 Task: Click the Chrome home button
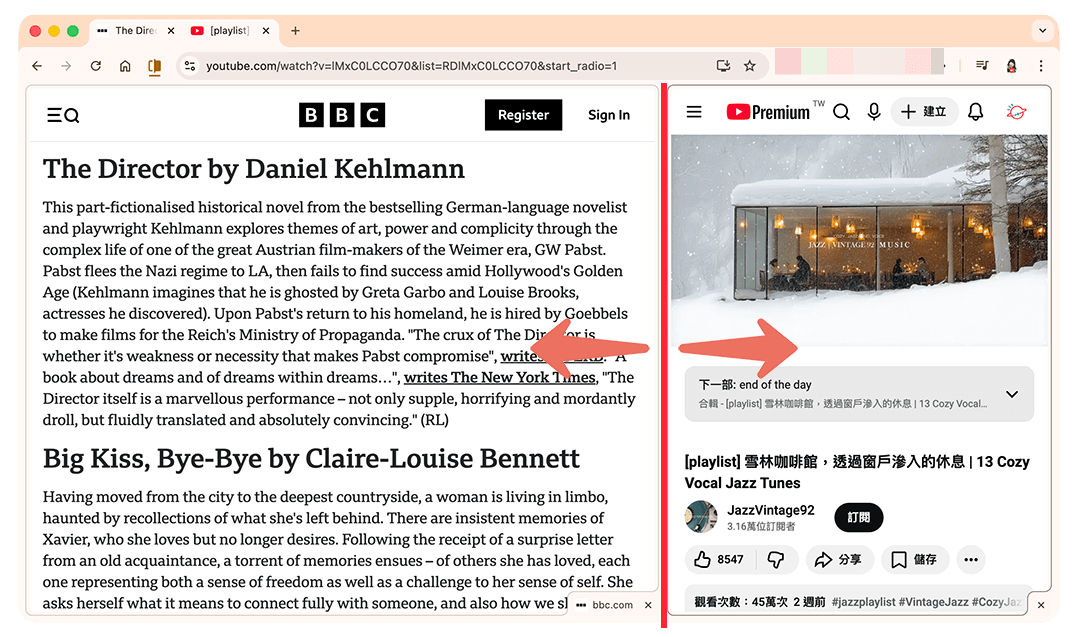(x=125, y=66)
